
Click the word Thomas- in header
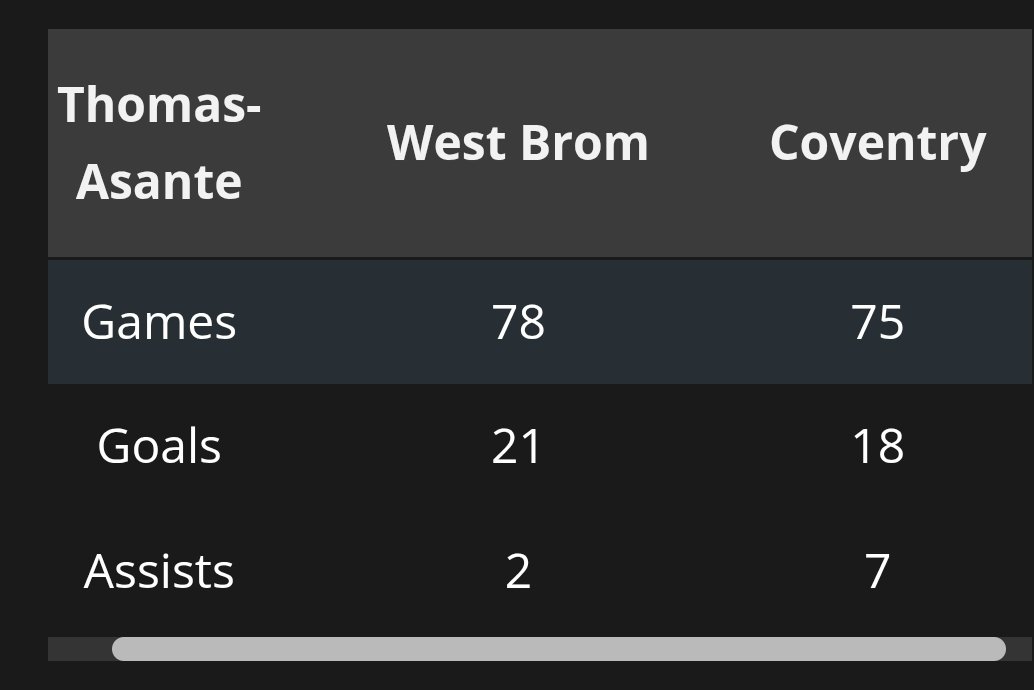(159, 104)
